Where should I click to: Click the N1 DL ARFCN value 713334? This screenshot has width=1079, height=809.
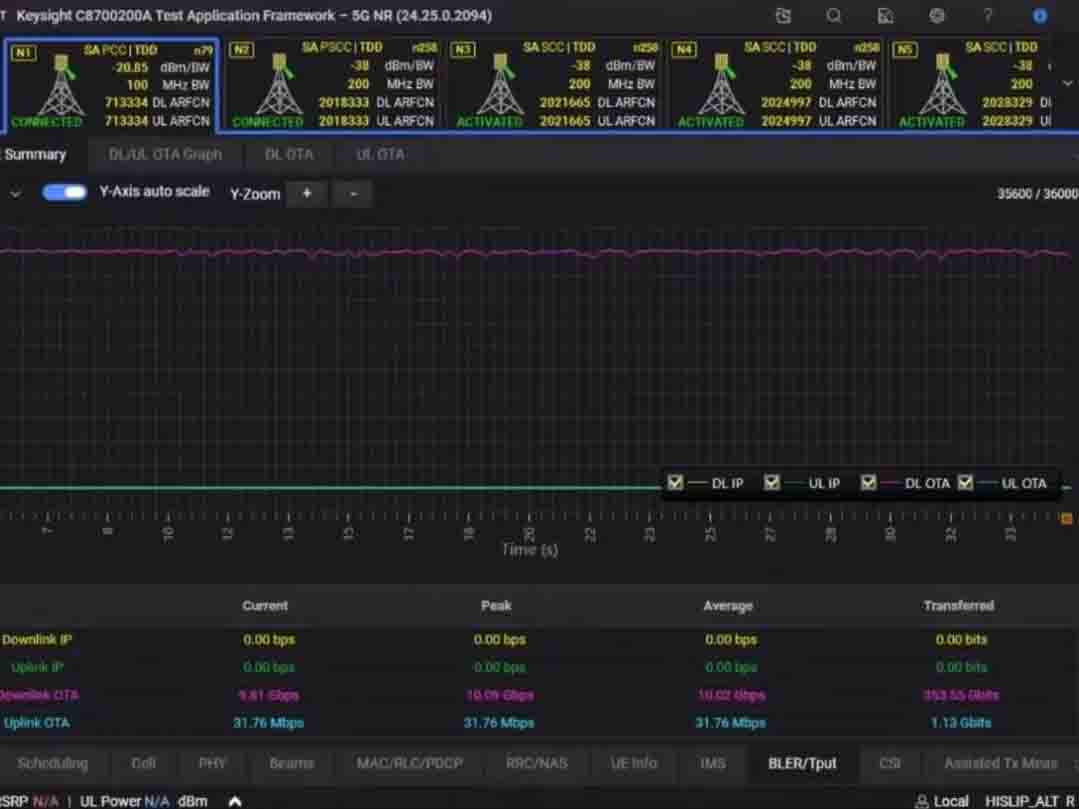[126, 103]
